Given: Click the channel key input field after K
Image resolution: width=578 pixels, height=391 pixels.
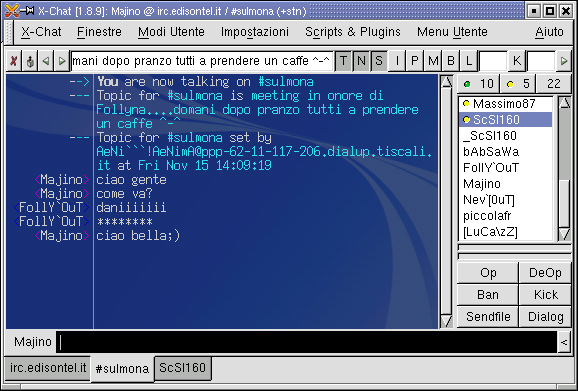Looking at the screenshot, I should click(x=541, y=61).
